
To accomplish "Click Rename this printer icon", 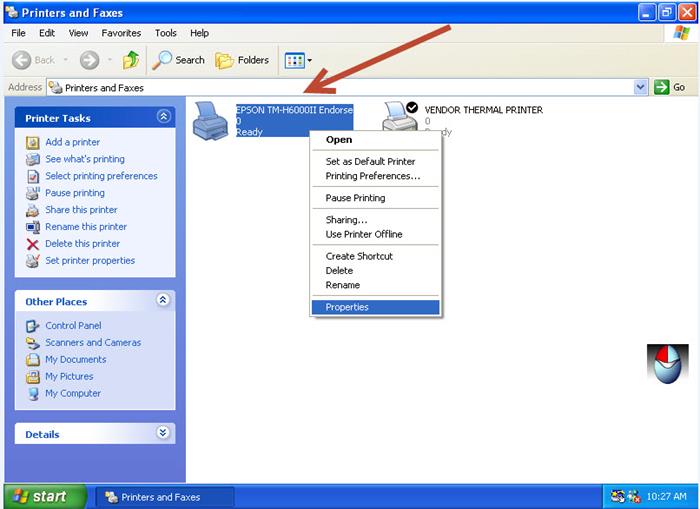I will [x=33, y=227].
